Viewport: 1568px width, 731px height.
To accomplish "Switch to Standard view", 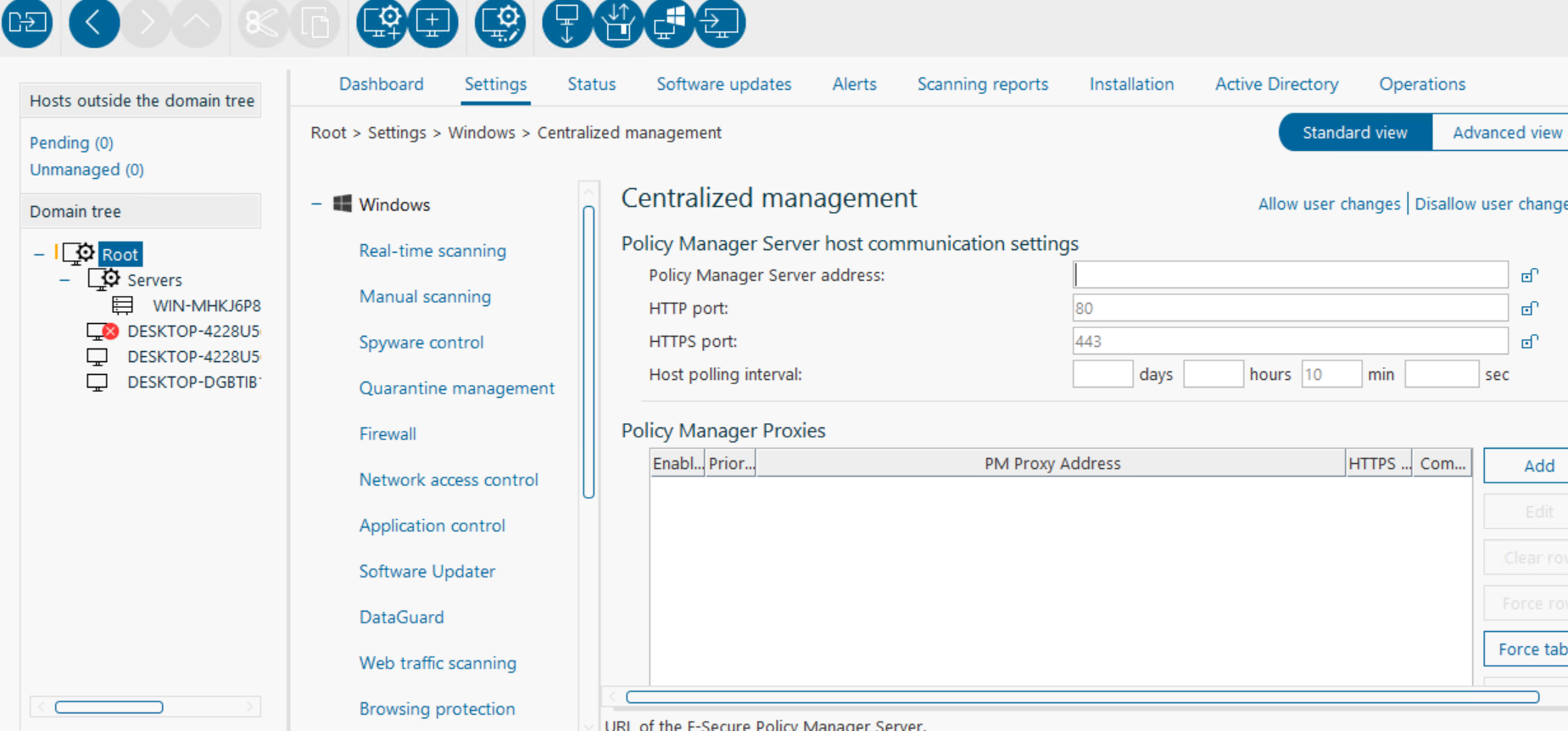I will (x=1355, y=132).
